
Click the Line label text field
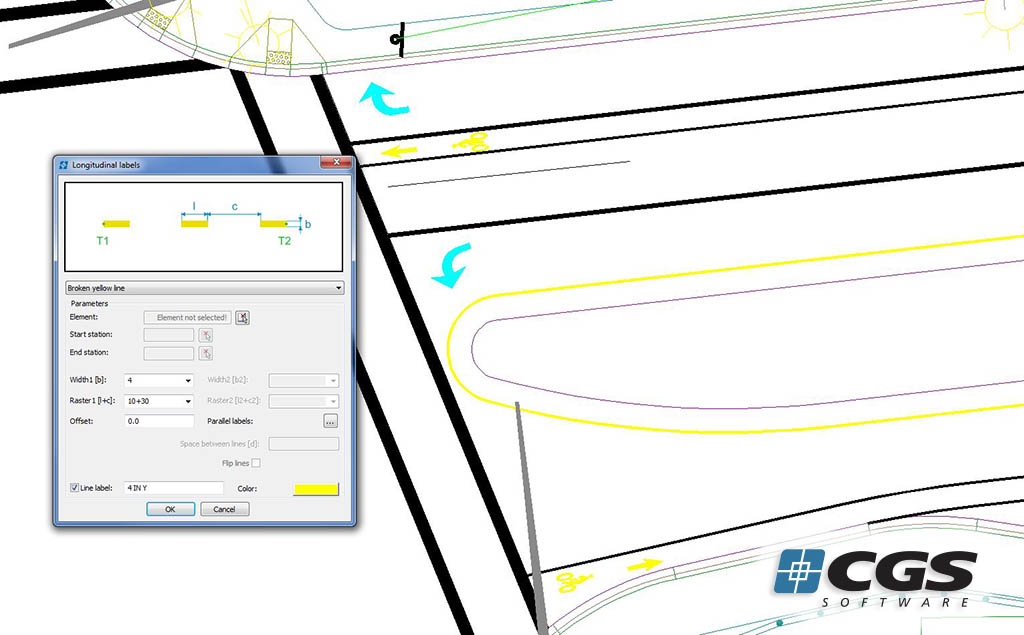tap(174, 488)
